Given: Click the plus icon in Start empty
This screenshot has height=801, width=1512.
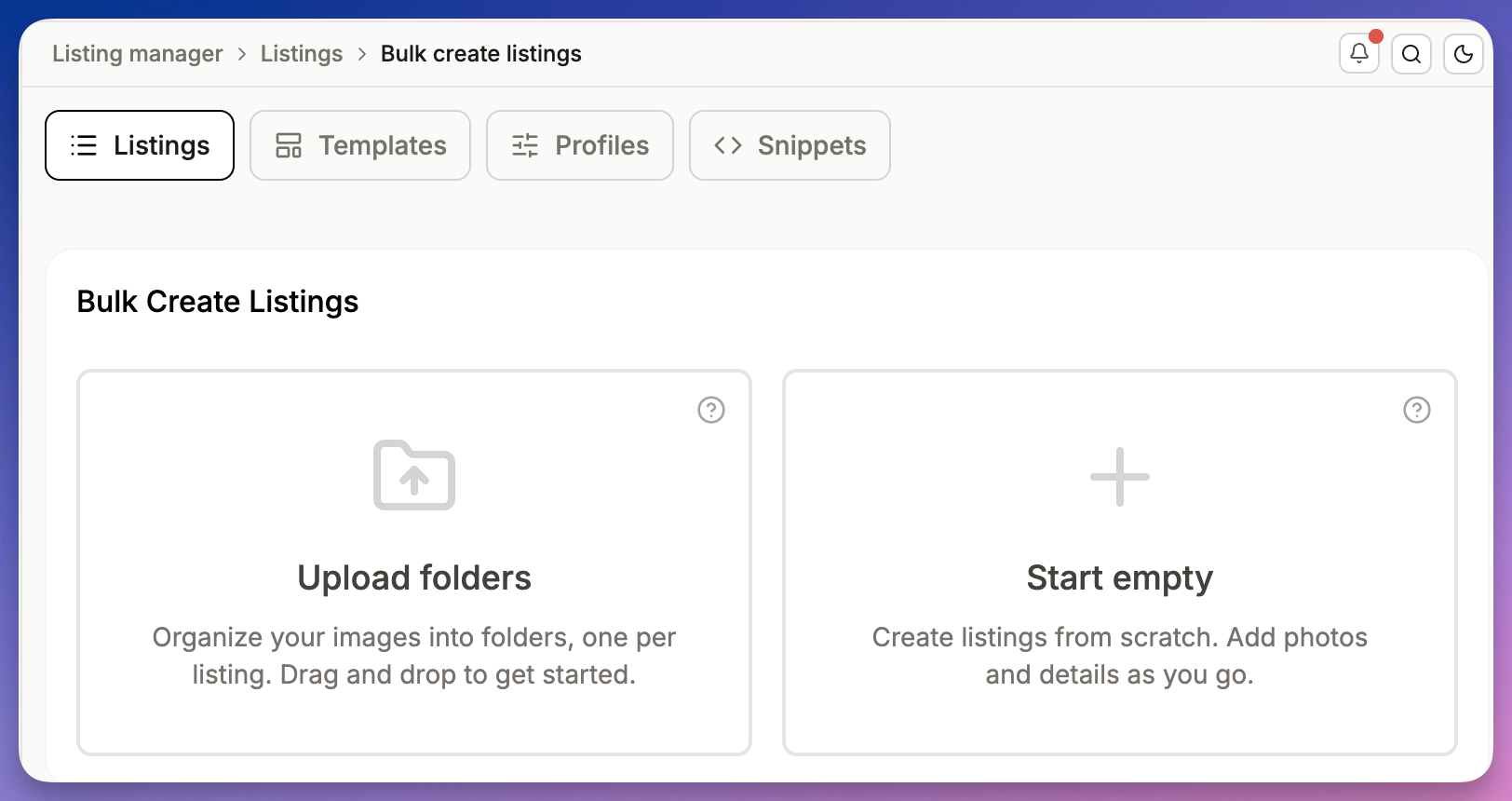Looking at the screenshot, I should point(1120,477).
